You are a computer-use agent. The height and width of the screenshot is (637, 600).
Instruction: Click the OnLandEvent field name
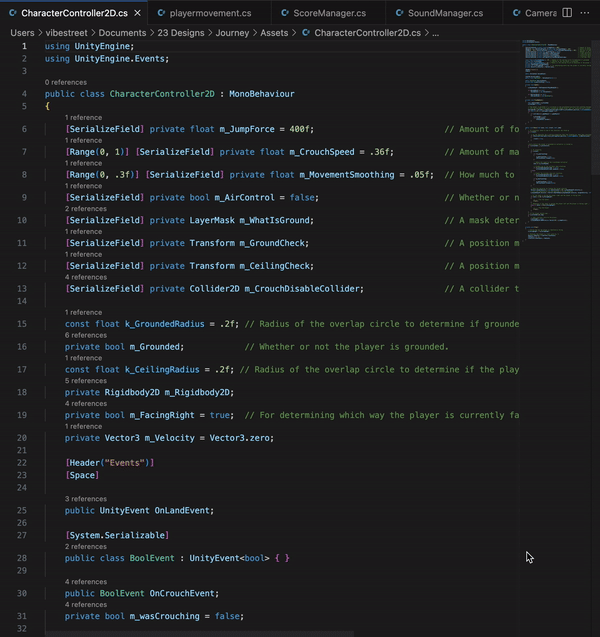point(182,511)
